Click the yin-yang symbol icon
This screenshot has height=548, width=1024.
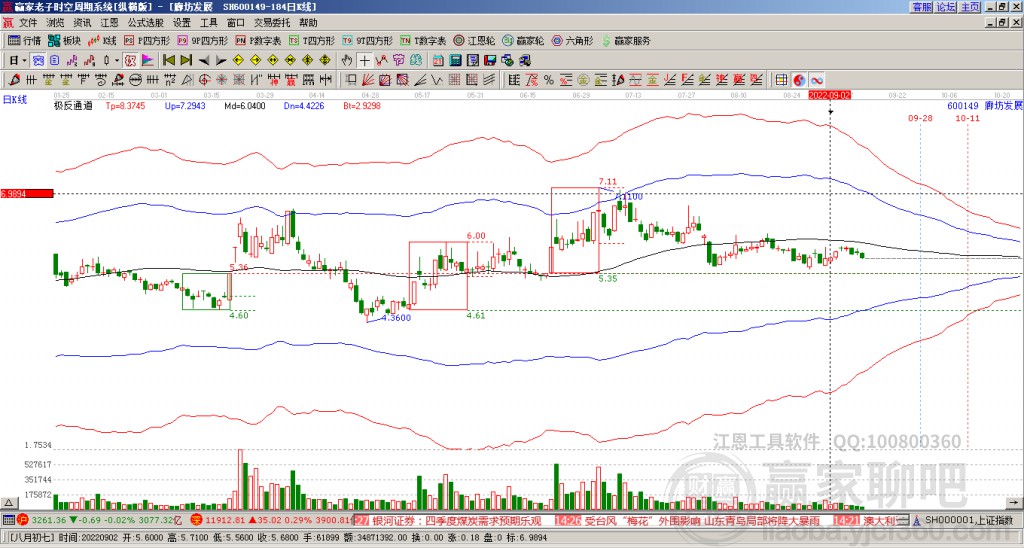[799, 80]
